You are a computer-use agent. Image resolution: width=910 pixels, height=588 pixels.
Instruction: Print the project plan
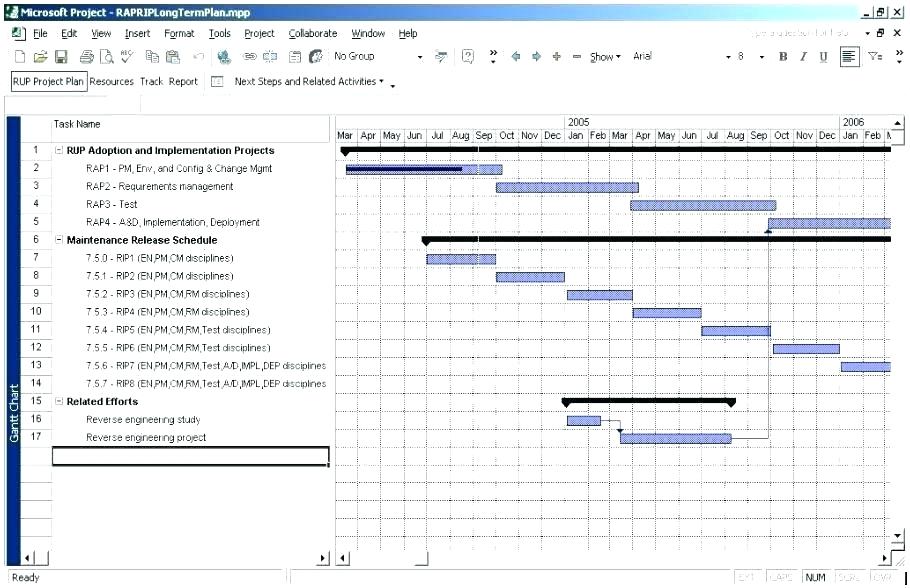[x=86, y=56]
